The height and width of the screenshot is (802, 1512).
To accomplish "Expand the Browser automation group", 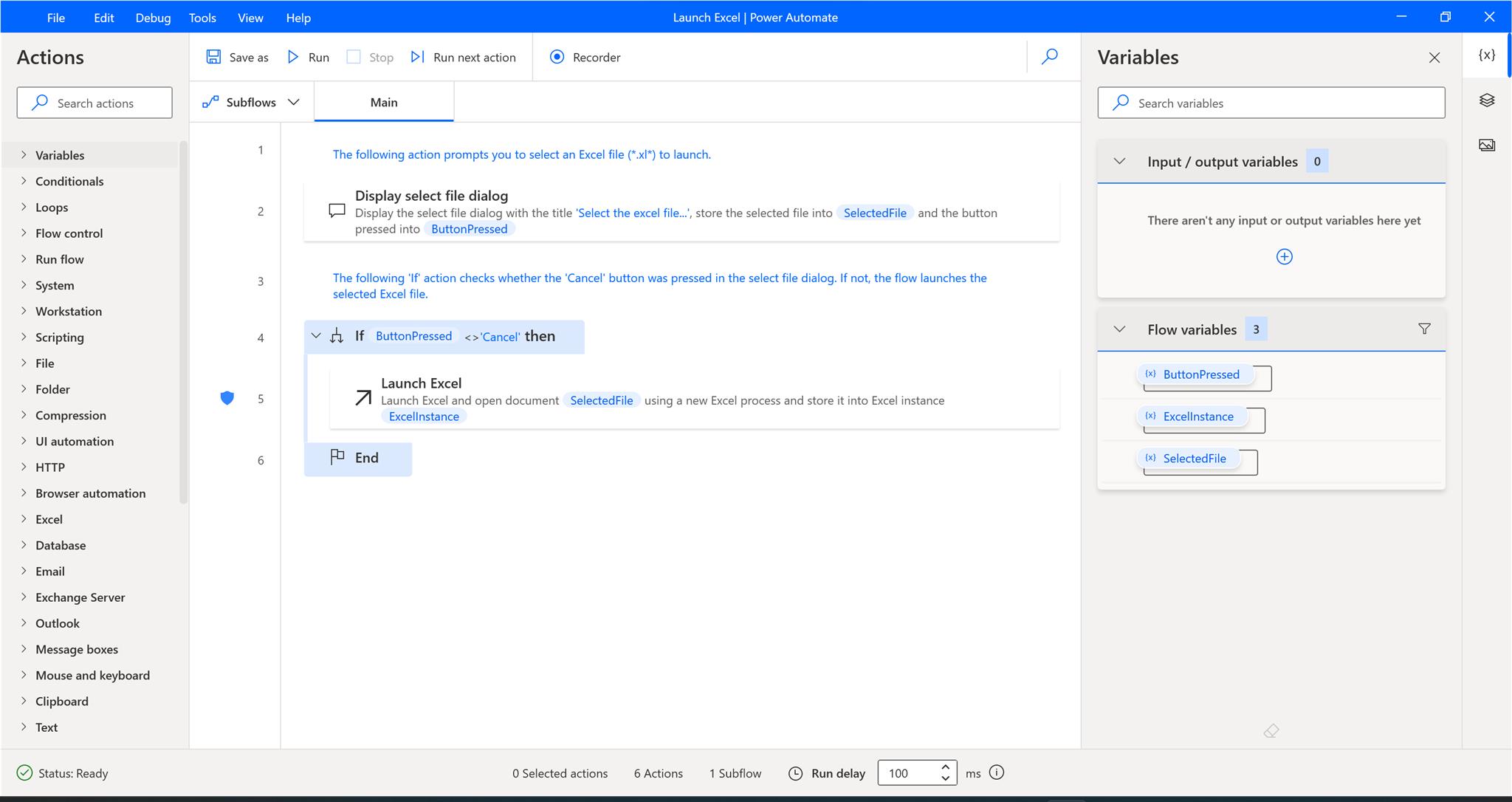I will [24, 493].
